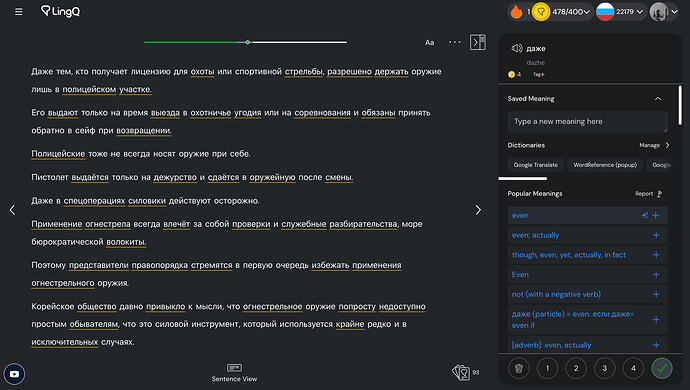690x390 pixels.
Task: Add 'though, even, yet, actually, in fact'
Action: click(656, 255)
